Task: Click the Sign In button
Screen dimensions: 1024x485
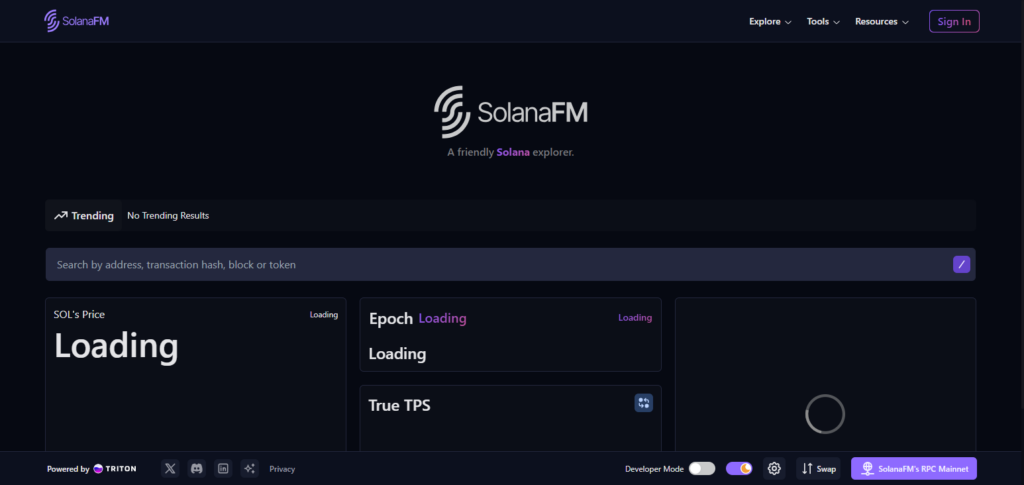Action: (x=954, y=22)
